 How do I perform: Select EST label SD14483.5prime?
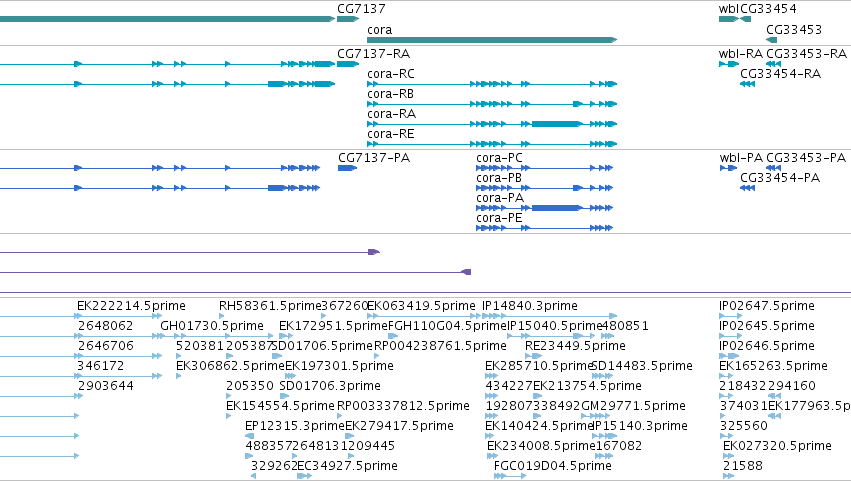pyautogui.click(x=642, y=366)
